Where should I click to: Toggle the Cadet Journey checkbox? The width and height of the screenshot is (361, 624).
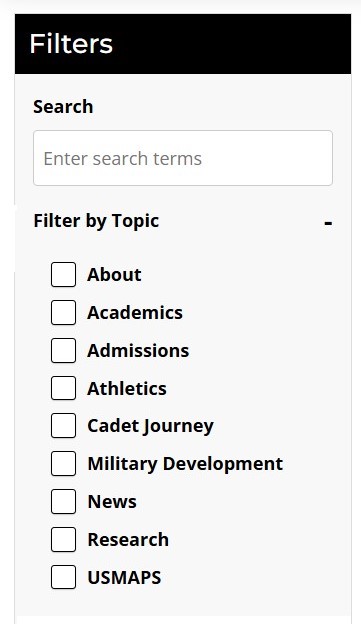click(x=63, y=425)
